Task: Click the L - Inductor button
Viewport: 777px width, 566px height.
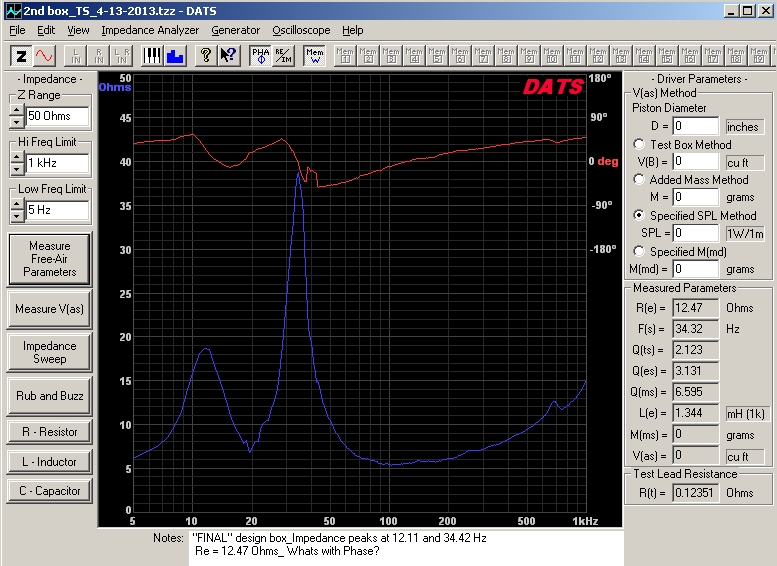Action: click(x=50, y=462)
